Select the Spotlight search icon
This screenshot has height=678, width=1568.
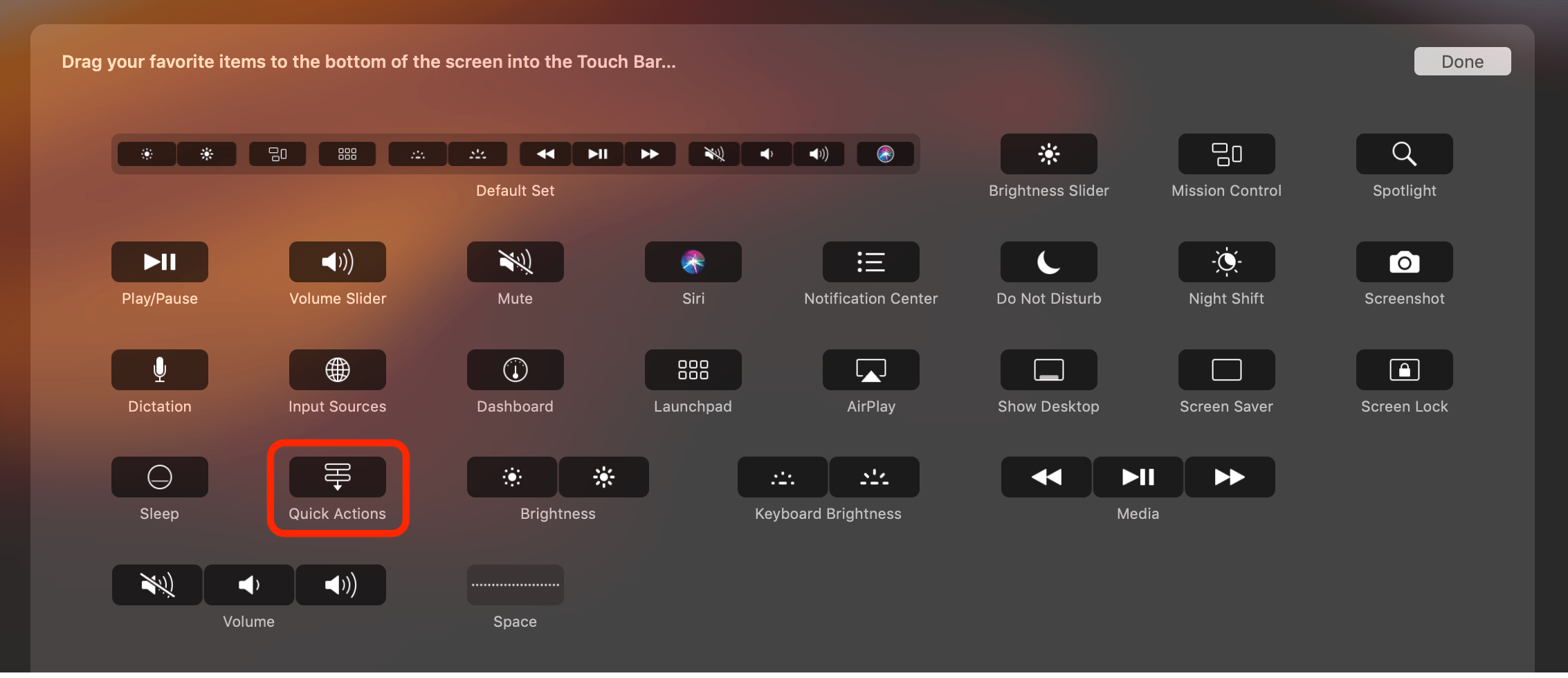click(x=1403, y=154)
